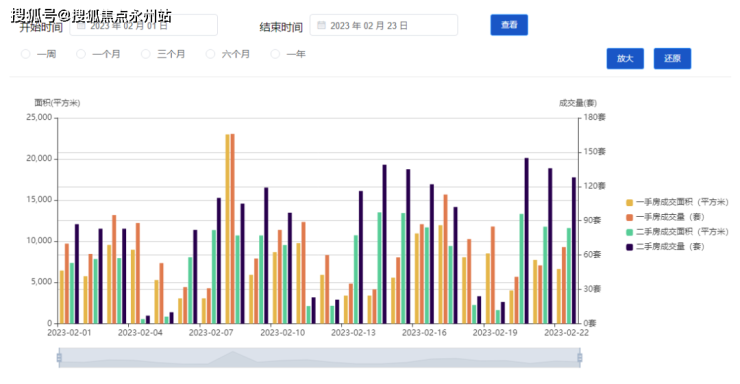Click the 二手房成交量 legend label text
The width and height of the screenshot is (740, 384).
pyautogui.click(x=670, y=247)
